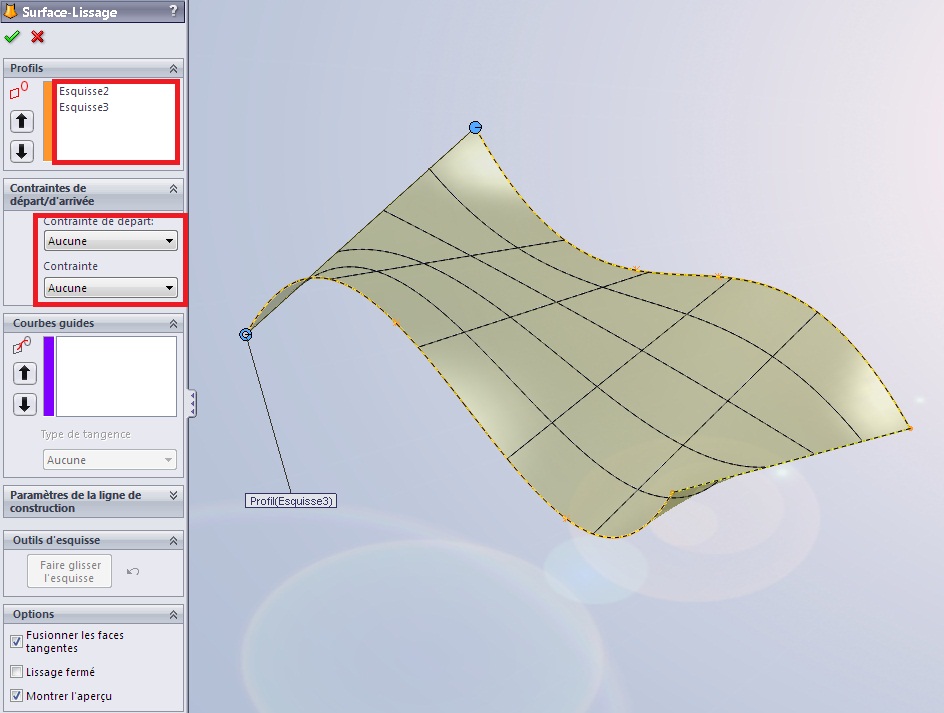Cancel the operation with the red X
This screenshot has height=713, width=944.
38,37
